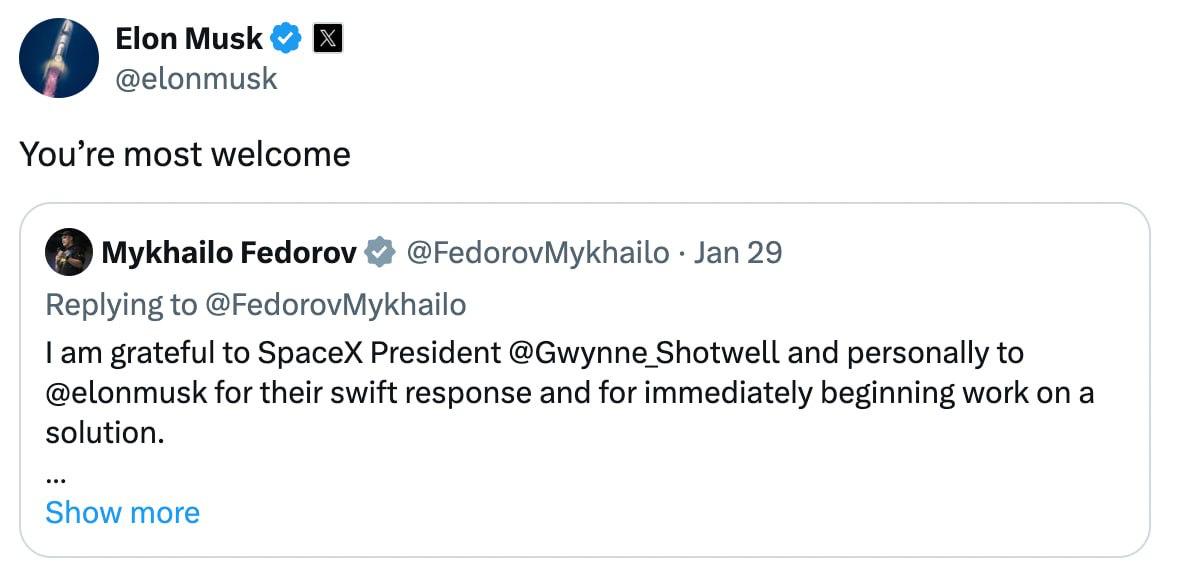Screen dimensions: 1180x576
Task: Click @FedorovMykhailo in the "Replying to" line
Action: pos(335,304)
